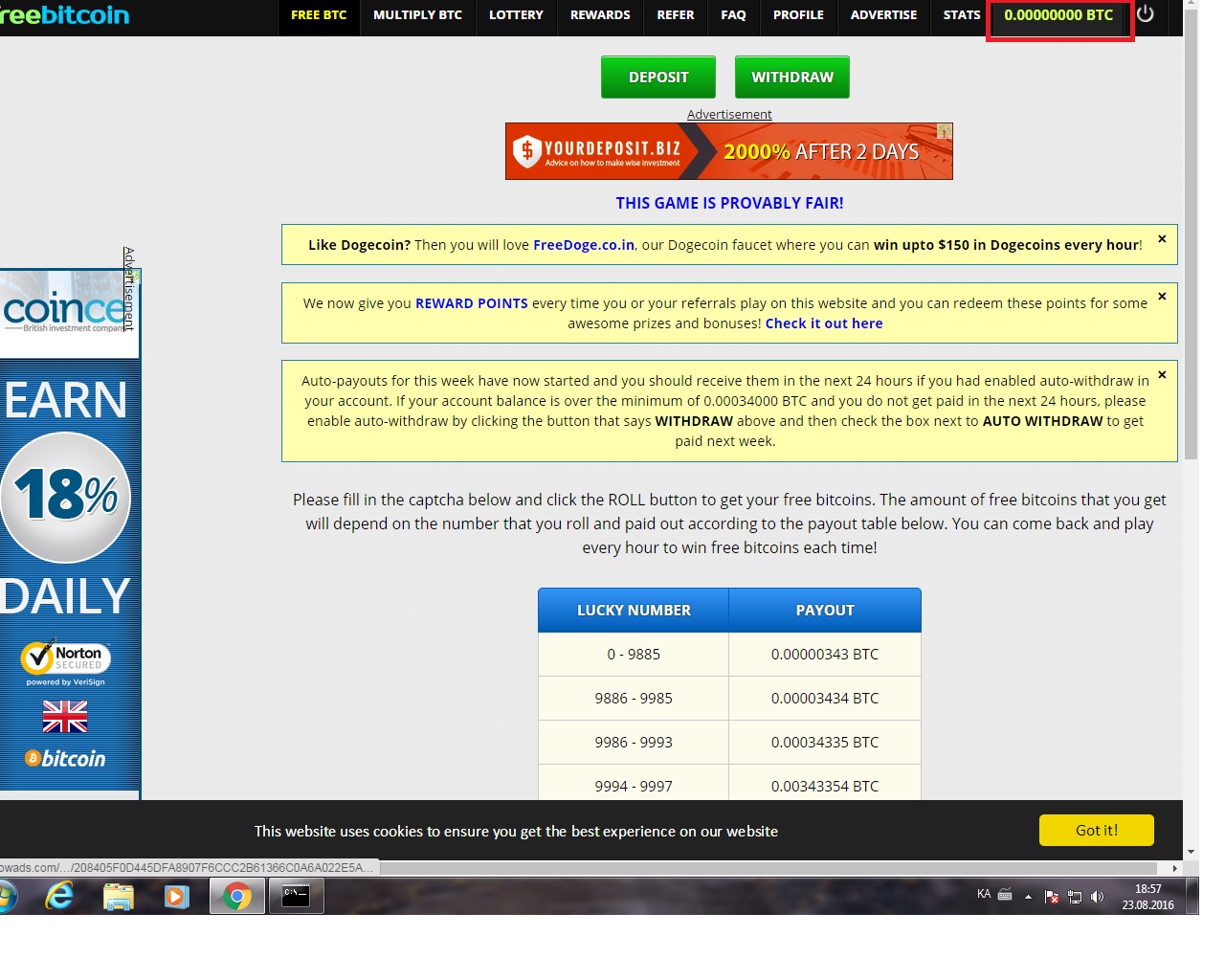Click the freebitcoin site logo
1225x980 pixels.
tap(65, 15)
